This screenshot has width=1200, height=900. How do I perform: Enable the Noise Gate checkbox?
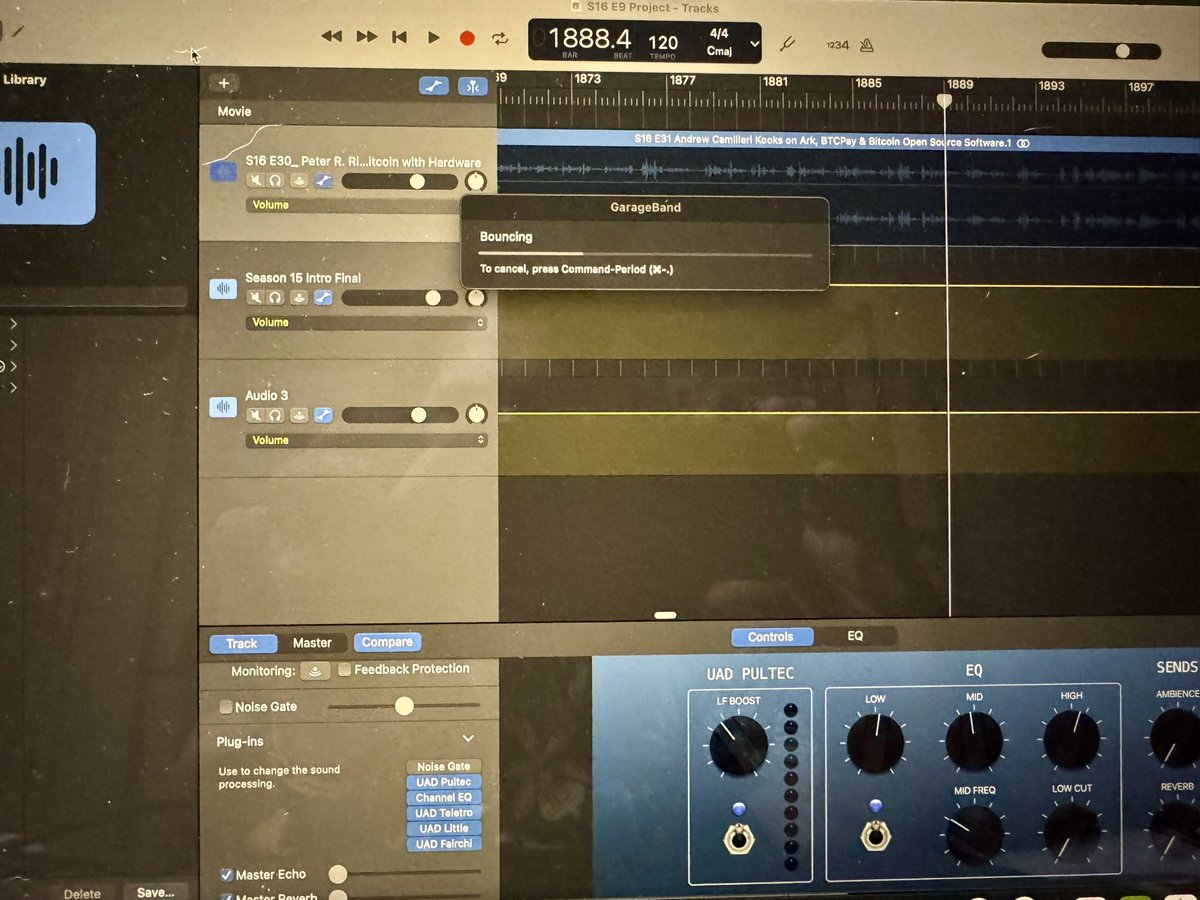pyautogui.click(x=226, y=707)
